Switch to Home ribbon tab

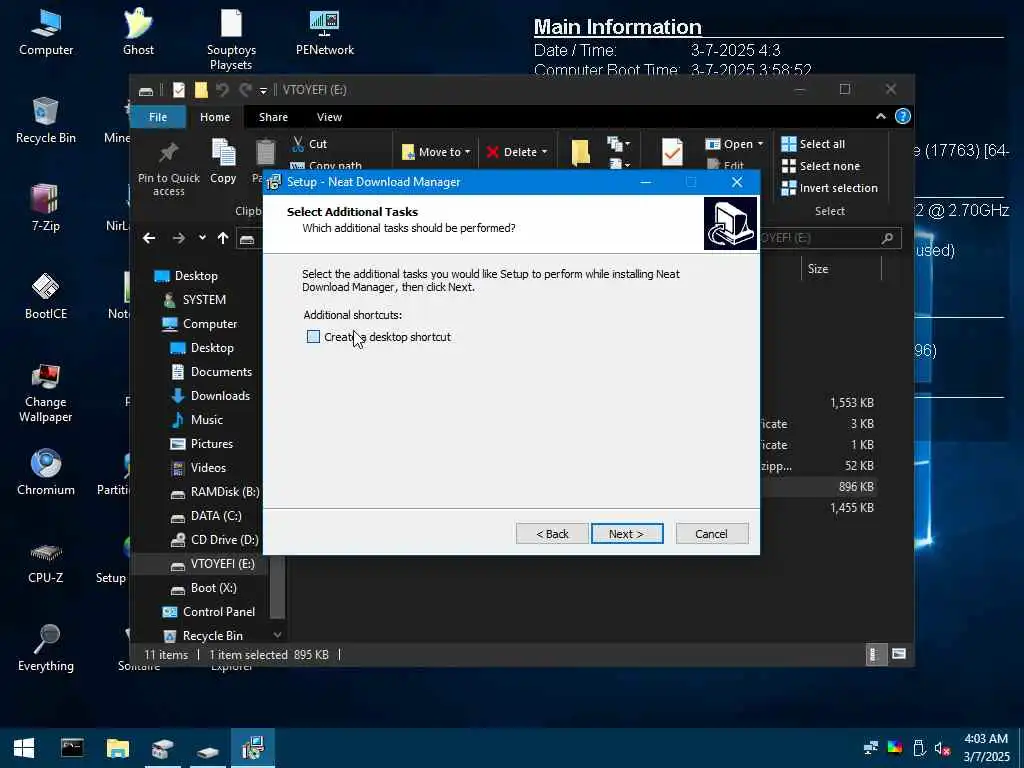click(x=215, y=117)
